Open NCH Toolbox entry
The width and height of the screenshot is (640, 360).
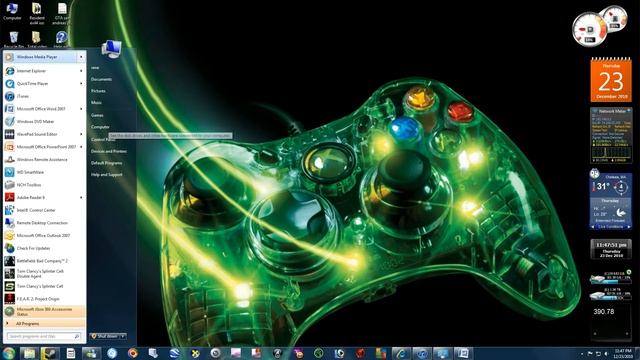[x=44, y=185]
